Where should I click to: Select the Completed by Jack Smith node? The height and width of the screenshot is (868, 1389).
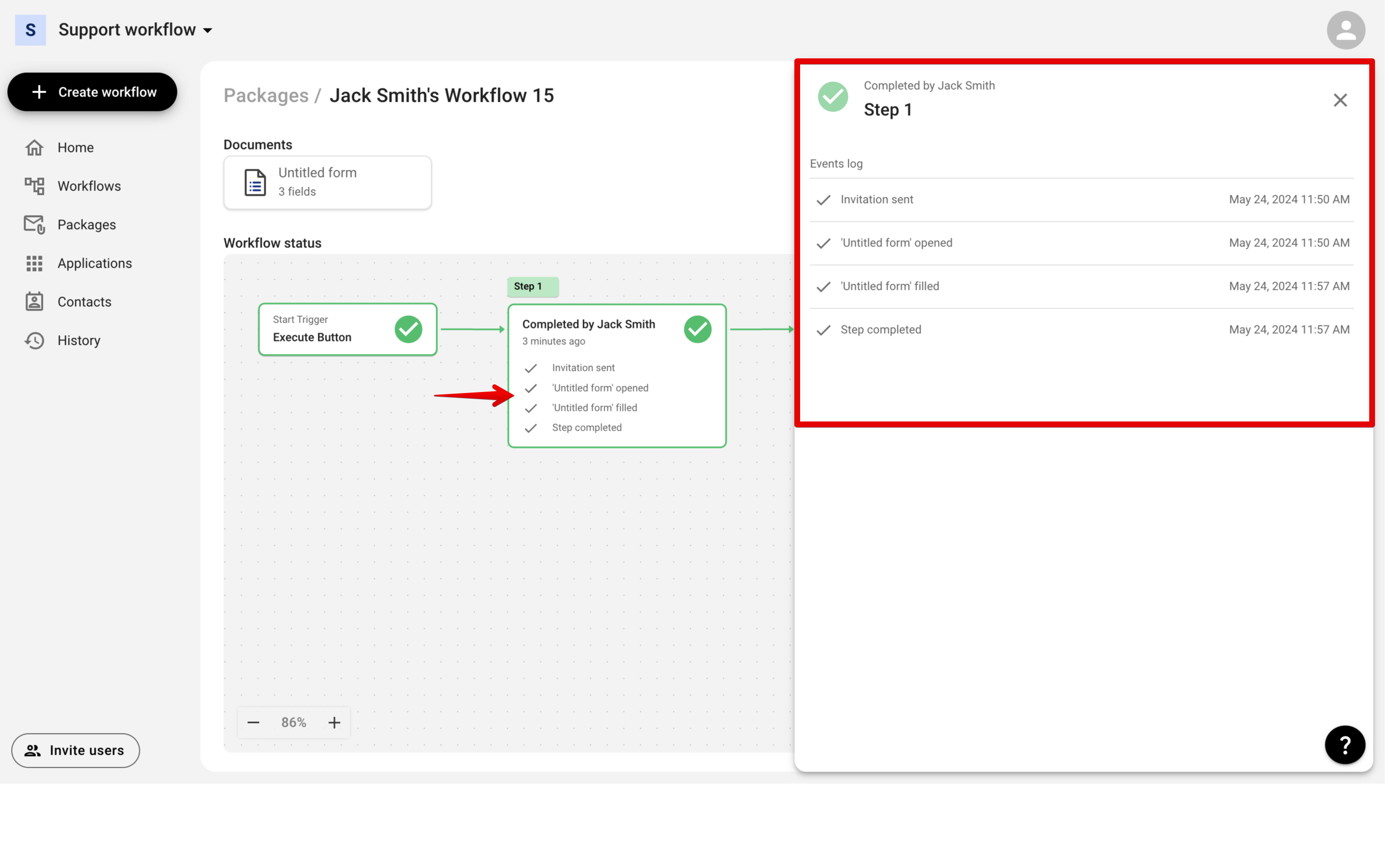[616, 376]
